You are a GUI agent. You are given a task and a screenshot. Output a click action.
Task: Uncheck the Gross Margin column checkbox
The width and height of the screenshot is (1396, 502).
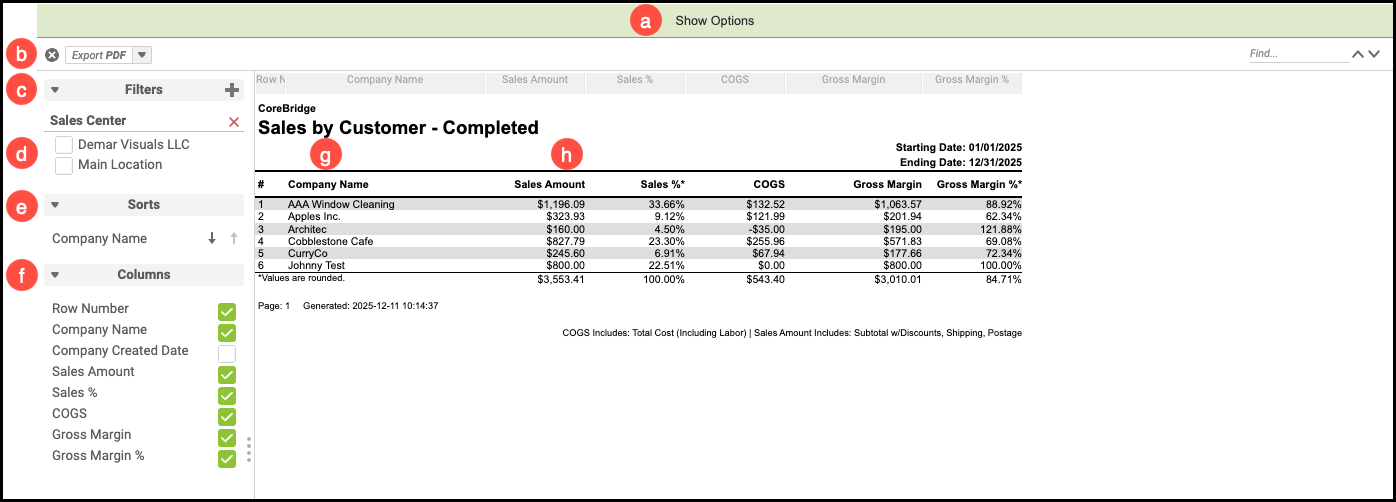pyautogui.click(x=227, y=438)
